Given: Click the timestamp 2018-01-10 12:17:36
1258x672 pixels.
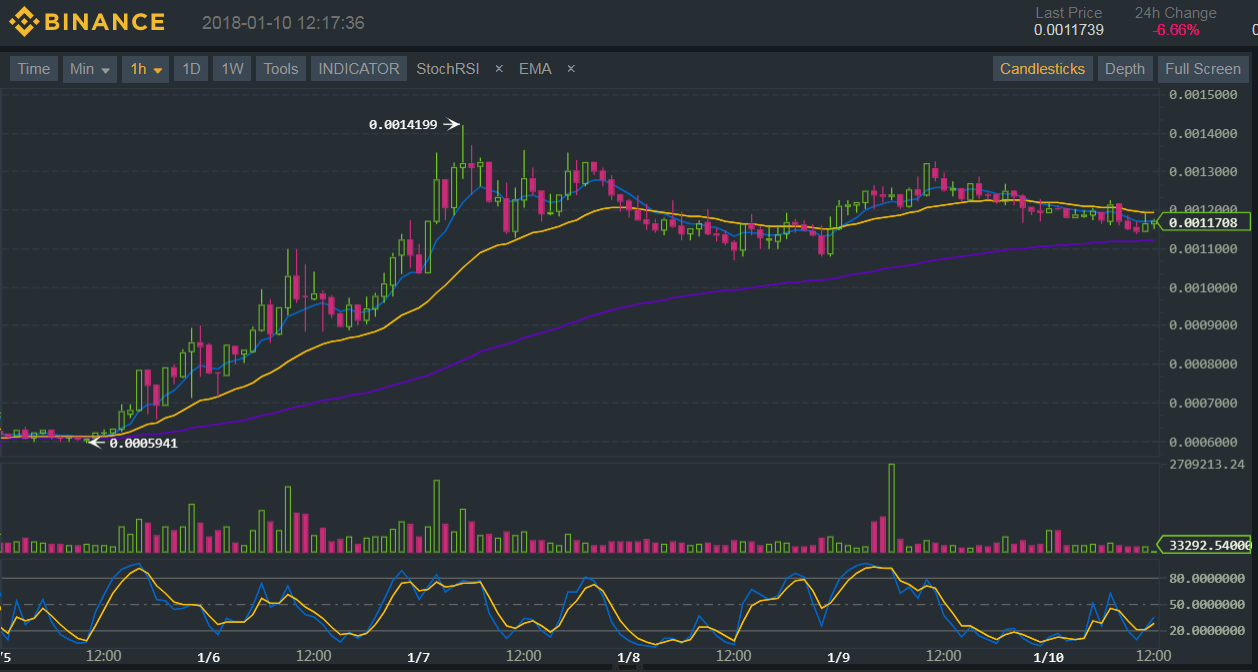Looking at the screenshot, I should (x=283, y=22).
